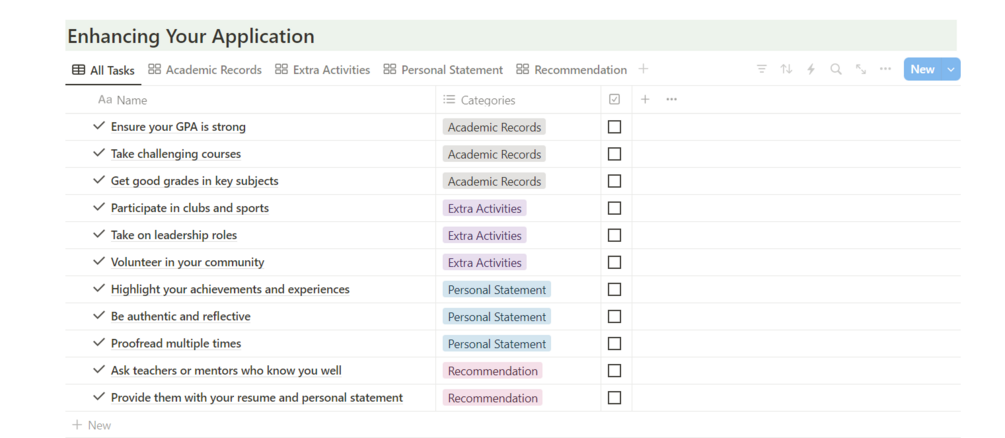Mark Proofread multiple times as done
Viewport: 1005px width, 438px height.
pos(614,343)
